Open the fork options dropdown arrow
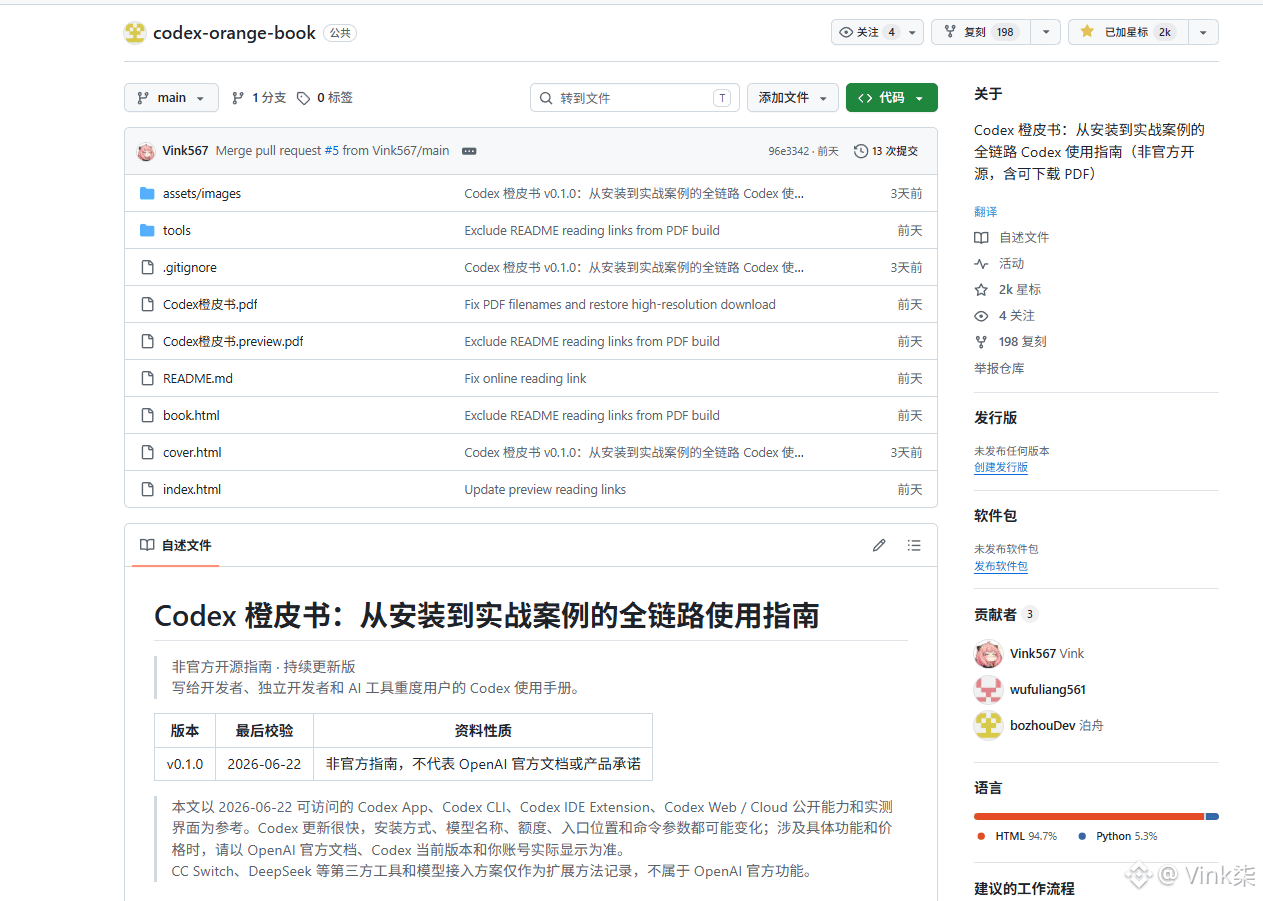The image size is (1263, 901). click(x=1045, y=32)
